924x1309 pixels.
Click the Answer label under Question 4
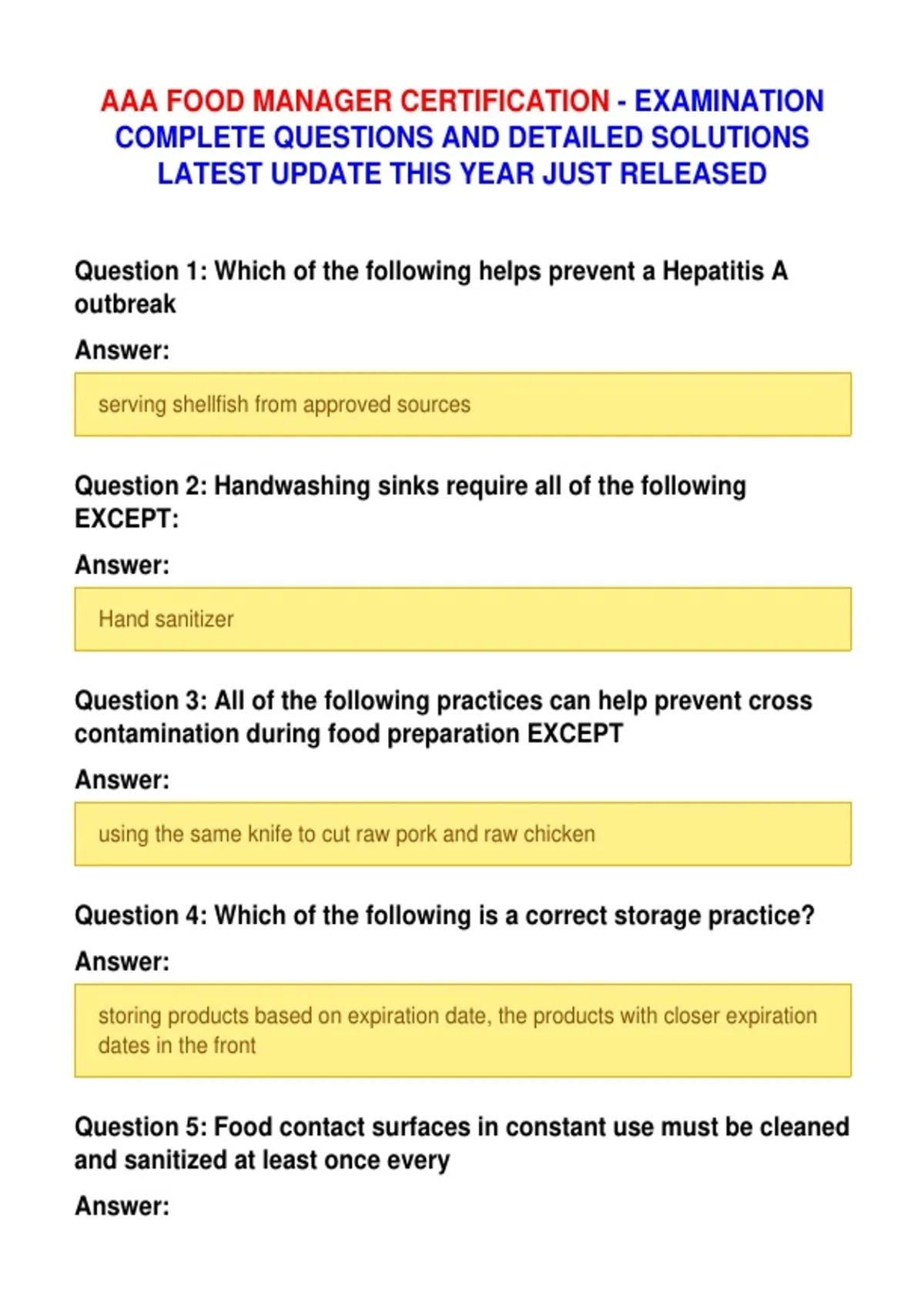click(x=122, y=962)
